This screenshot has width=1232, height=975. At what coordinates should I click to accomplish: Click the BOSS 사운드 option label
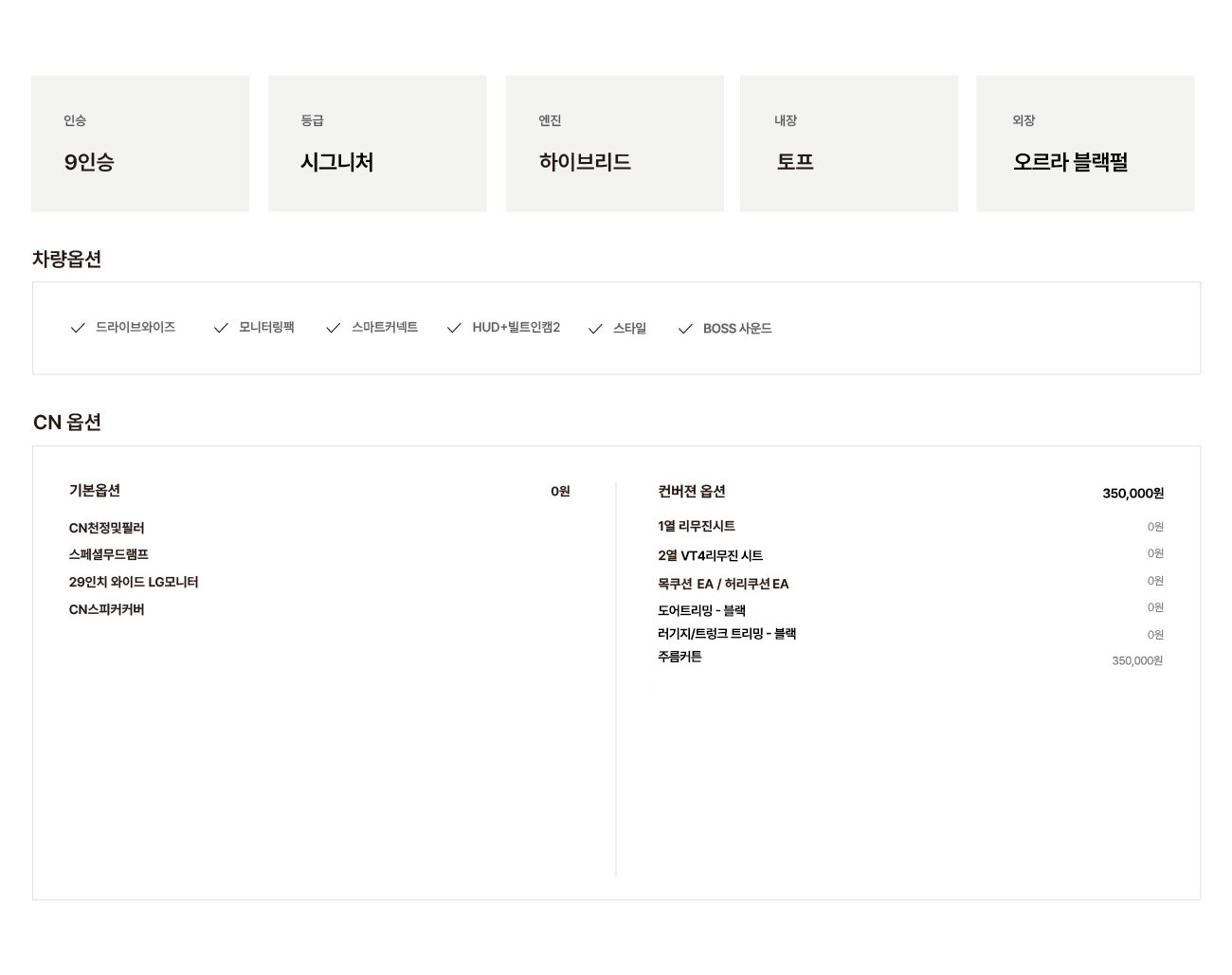tap(737, 328)
